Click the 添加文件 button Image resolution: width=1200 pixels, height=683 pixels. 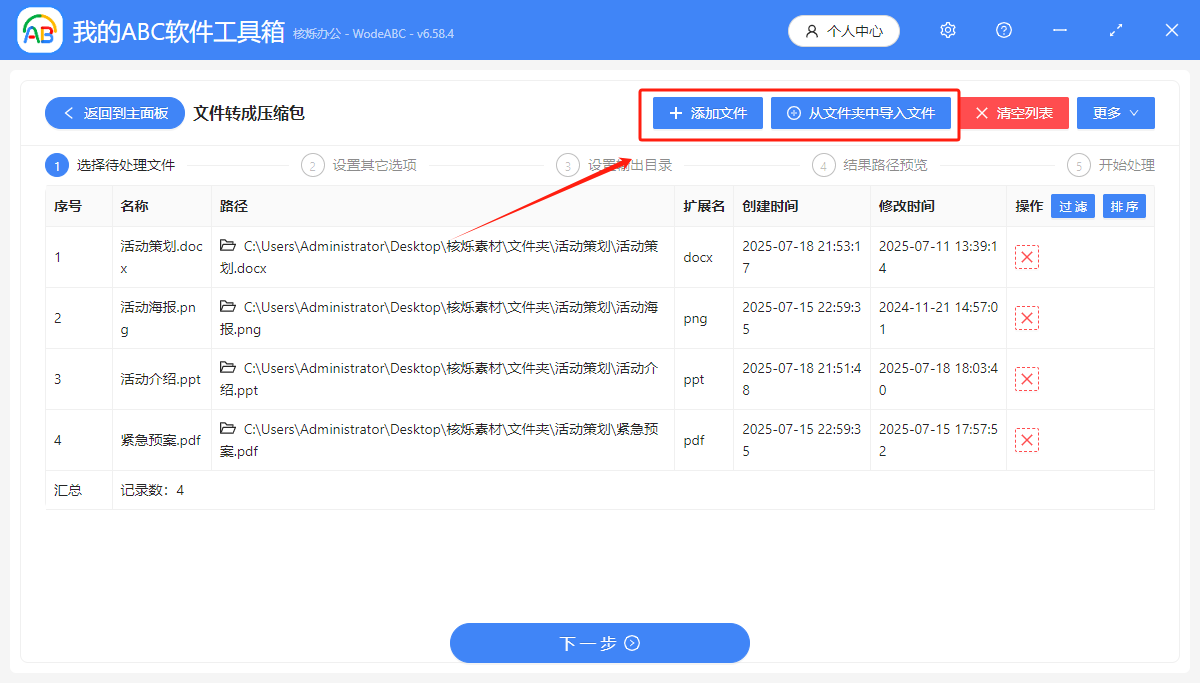click(706, 113)
